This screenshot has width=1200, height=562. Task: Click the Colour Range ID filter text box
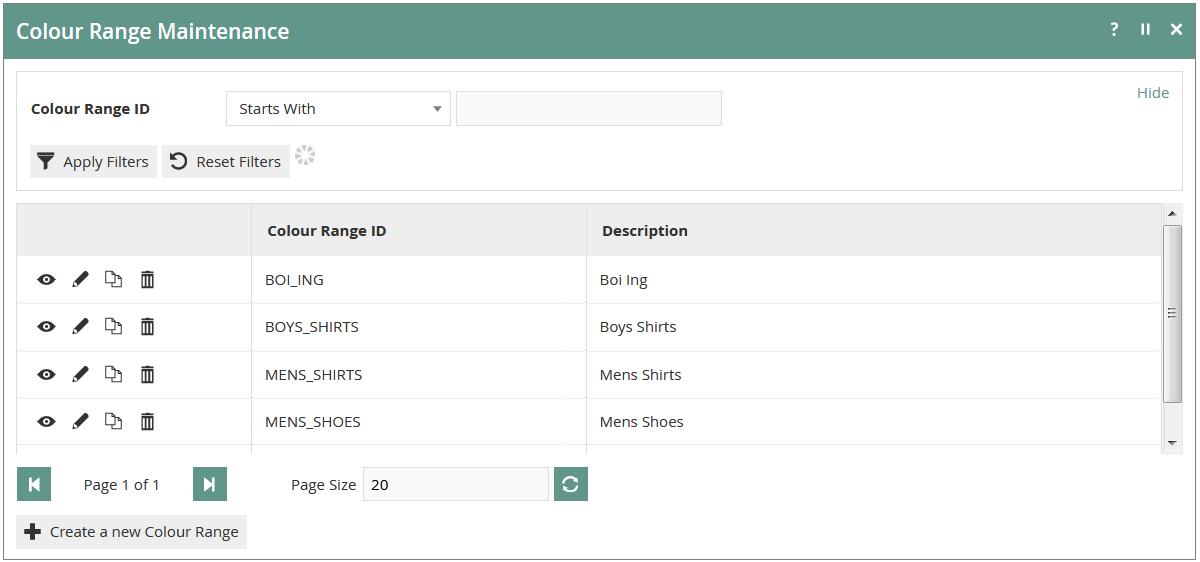coord(589,109)
